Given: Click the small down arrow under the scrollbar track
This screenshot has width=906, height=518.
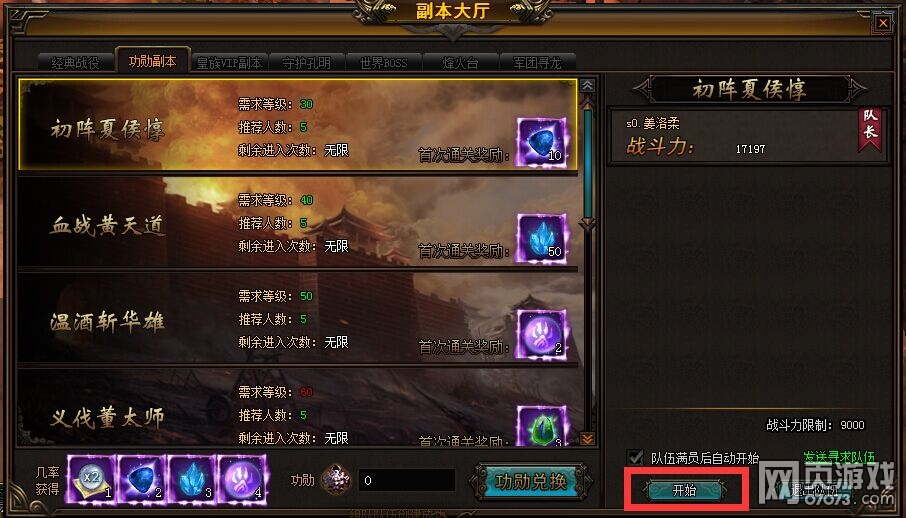Looking at the screenshot, I should pos(588,224).
